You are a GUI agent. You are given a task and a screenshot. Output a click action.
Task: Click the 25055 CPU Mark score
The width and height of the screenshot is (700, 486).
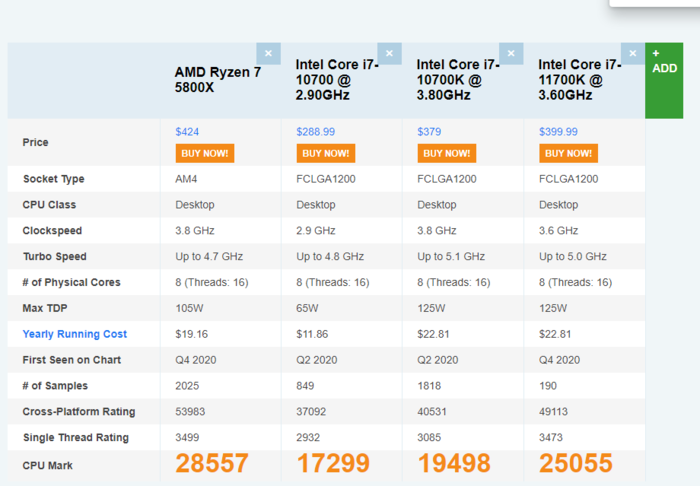pos(575,463)
